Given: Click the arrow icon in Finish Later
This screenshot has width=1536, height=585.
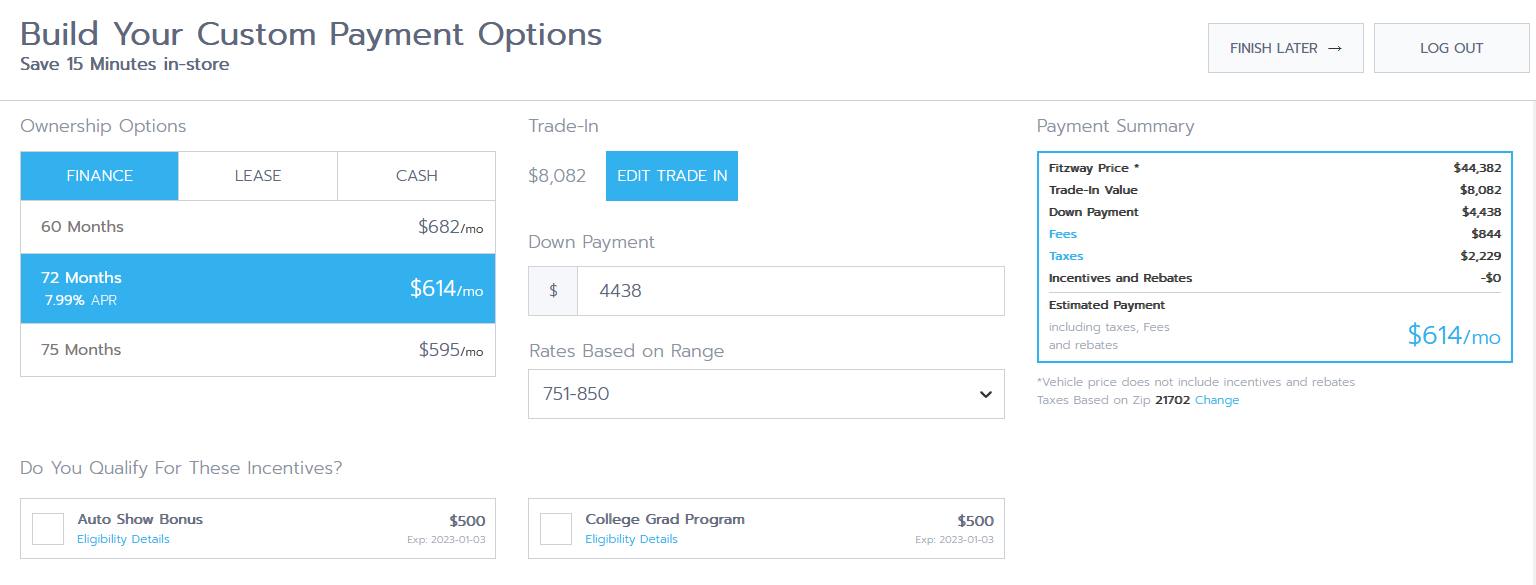Looking at the screenshot, I should coord(1334,48).
